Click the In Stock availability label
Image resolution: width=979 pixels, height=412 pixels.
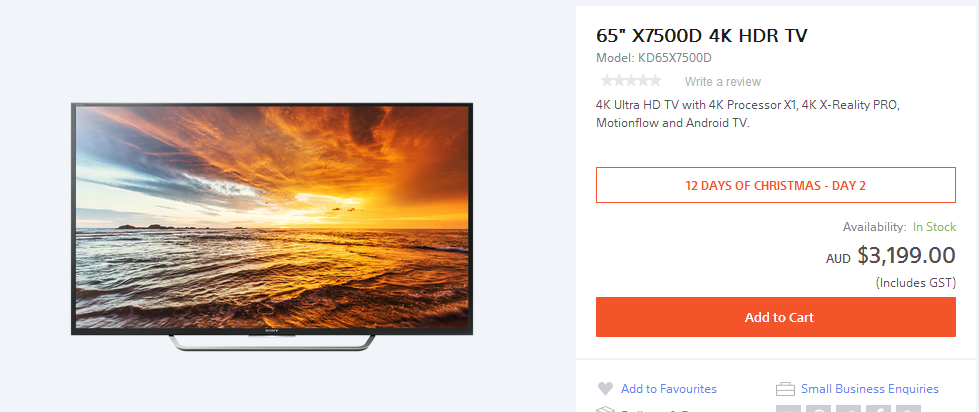coord(934,227)
